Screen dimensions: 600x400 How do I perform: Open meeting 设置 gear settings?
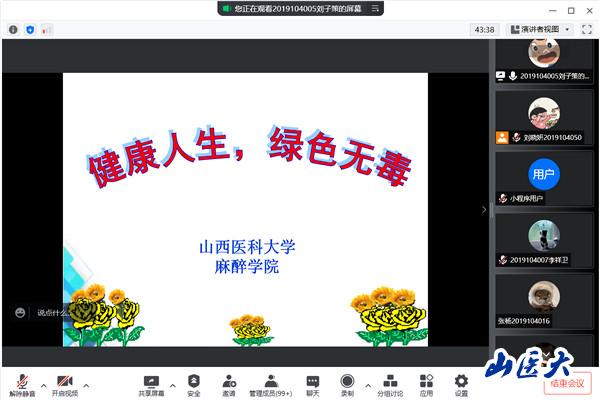coord(461,384)
